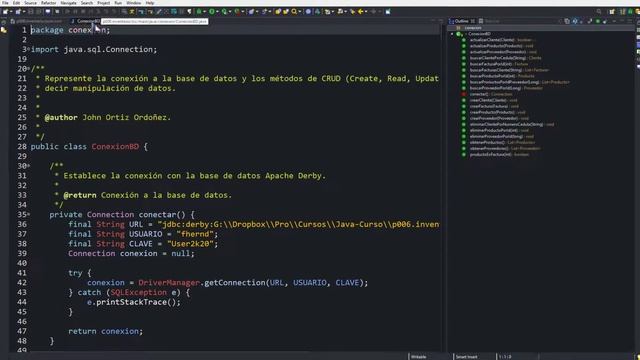
Task: Open the Debug configurations dropdown arrow
Action: pyautogui.click(x=204, y=12)
